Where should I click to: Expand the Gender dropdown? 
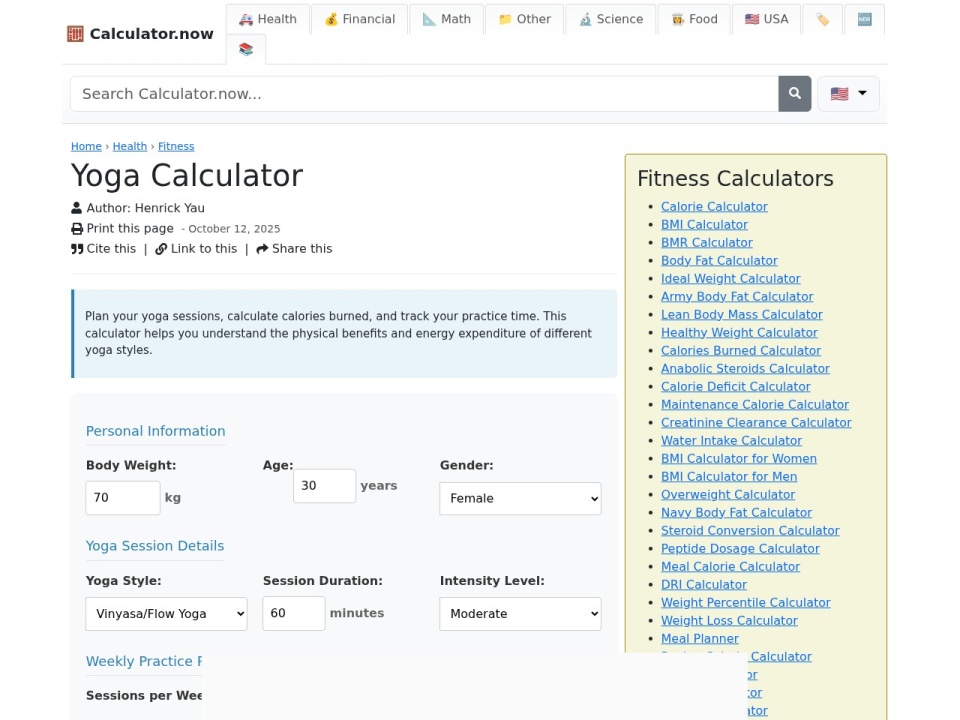(x=520, y=498)
